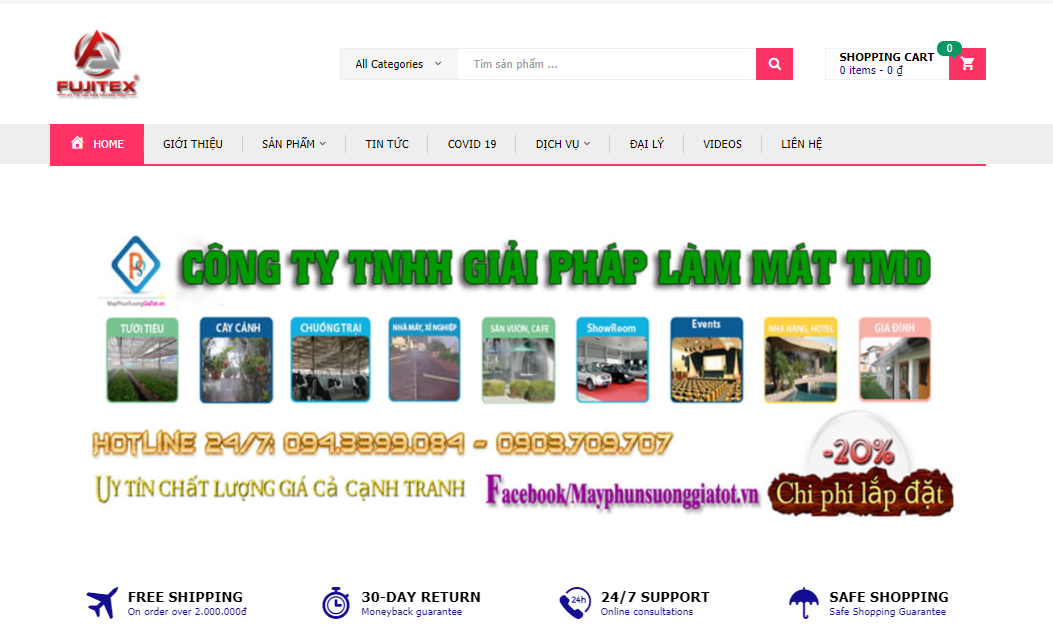Click the Fujitex logo

tap(97, 65)
